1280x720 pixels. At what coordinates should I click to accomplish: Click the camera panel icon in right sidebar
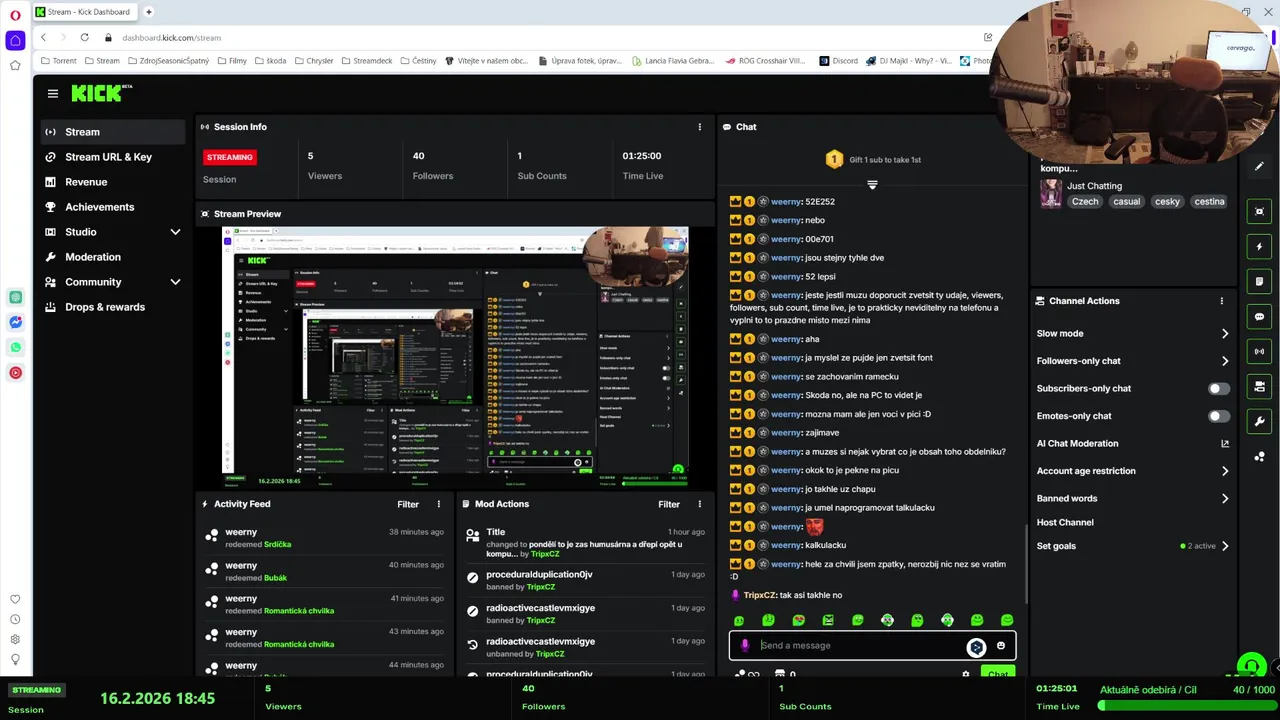[x=1259, y=386]
